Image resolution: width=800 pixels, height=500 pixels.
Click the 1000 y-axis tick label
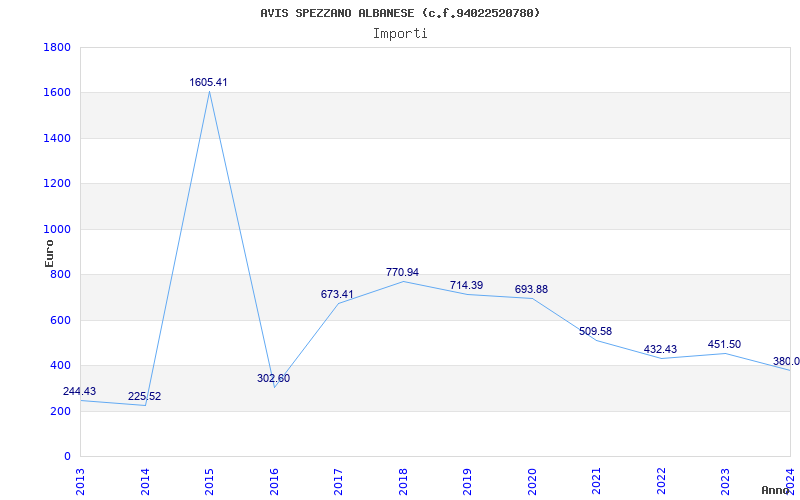tap(57, 230)
